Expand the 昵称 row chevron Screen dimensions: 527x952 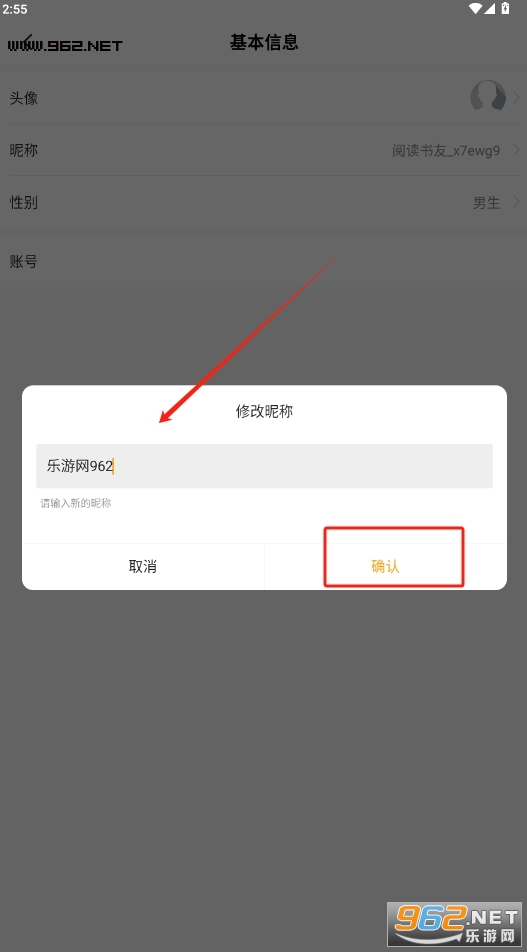516,149
